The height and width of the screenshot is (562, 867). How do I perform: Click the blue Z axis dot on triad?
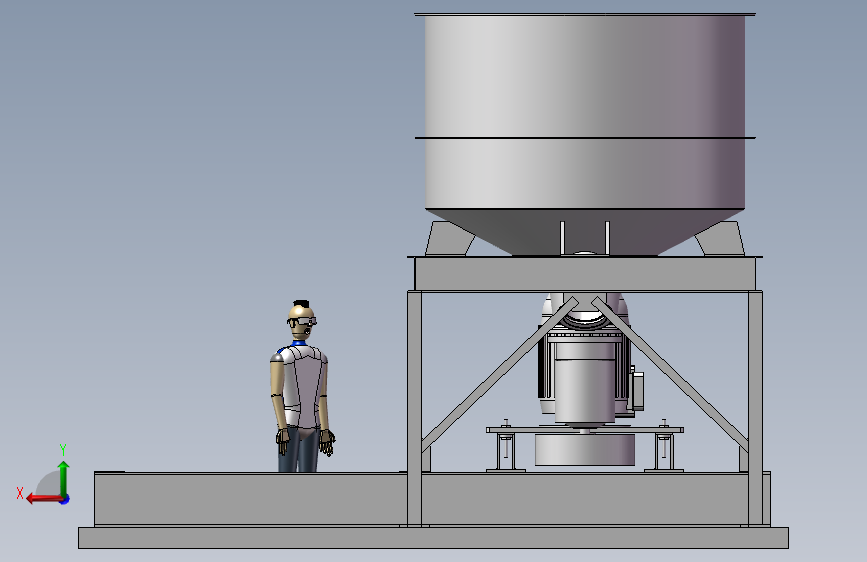click(x=65, y=499)
